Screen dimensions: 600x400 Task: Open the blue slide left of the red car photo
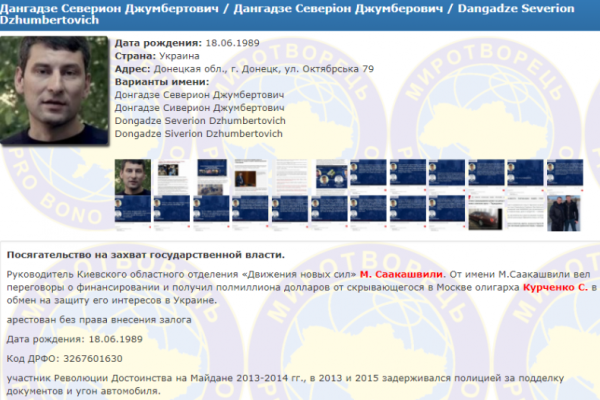(x=447, y=213)
